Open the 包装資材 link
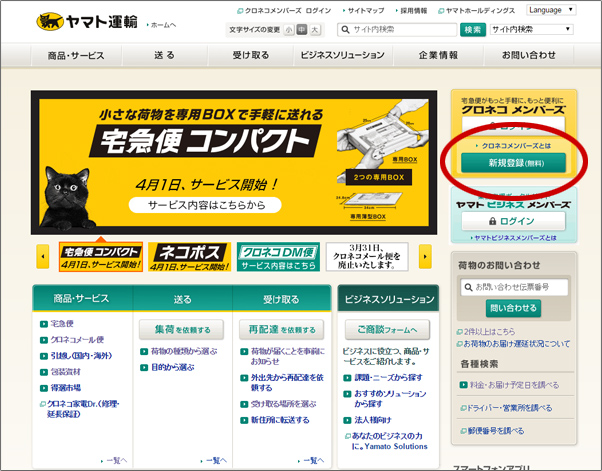Viewport: 602px width, 471px height. (x=61, y=372)
